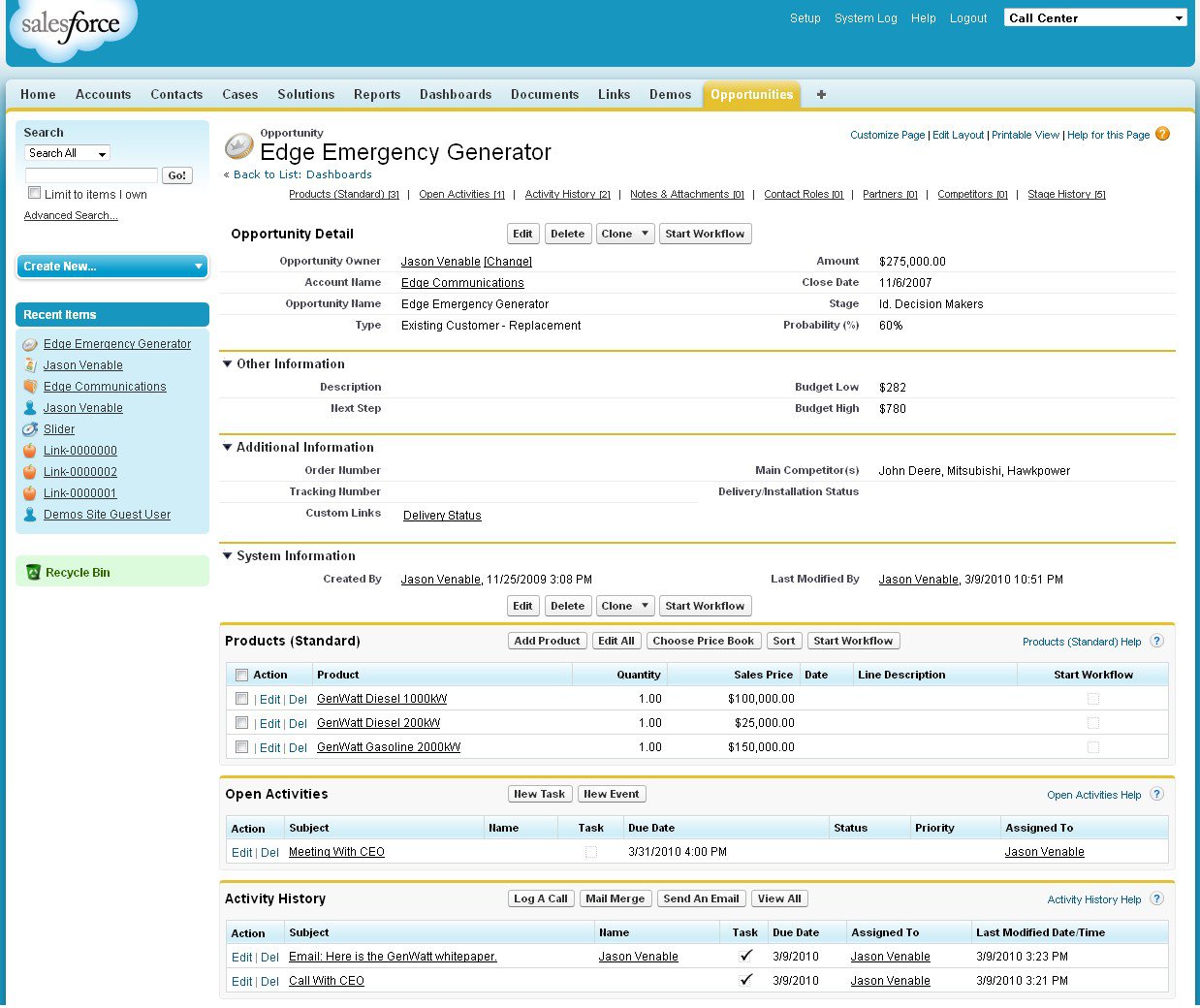Click the apple icon beside Link-0000002

(x=30, y=472)
